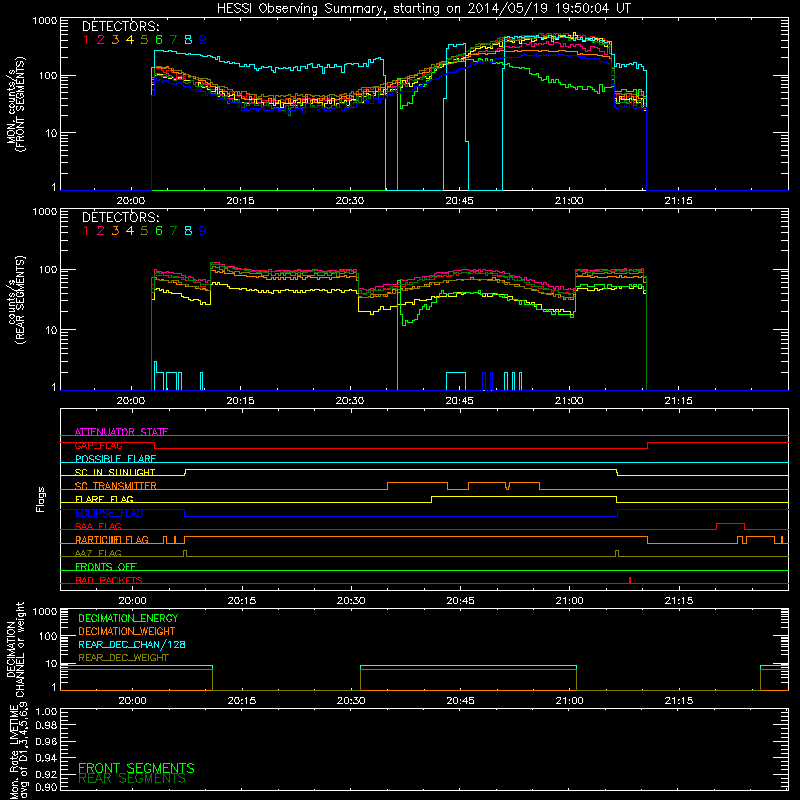The width and height of the screenshot is (800, 800).
Task: Pick dark green detector 7 in the rear segments legend
Action: (x=173, y=231)
